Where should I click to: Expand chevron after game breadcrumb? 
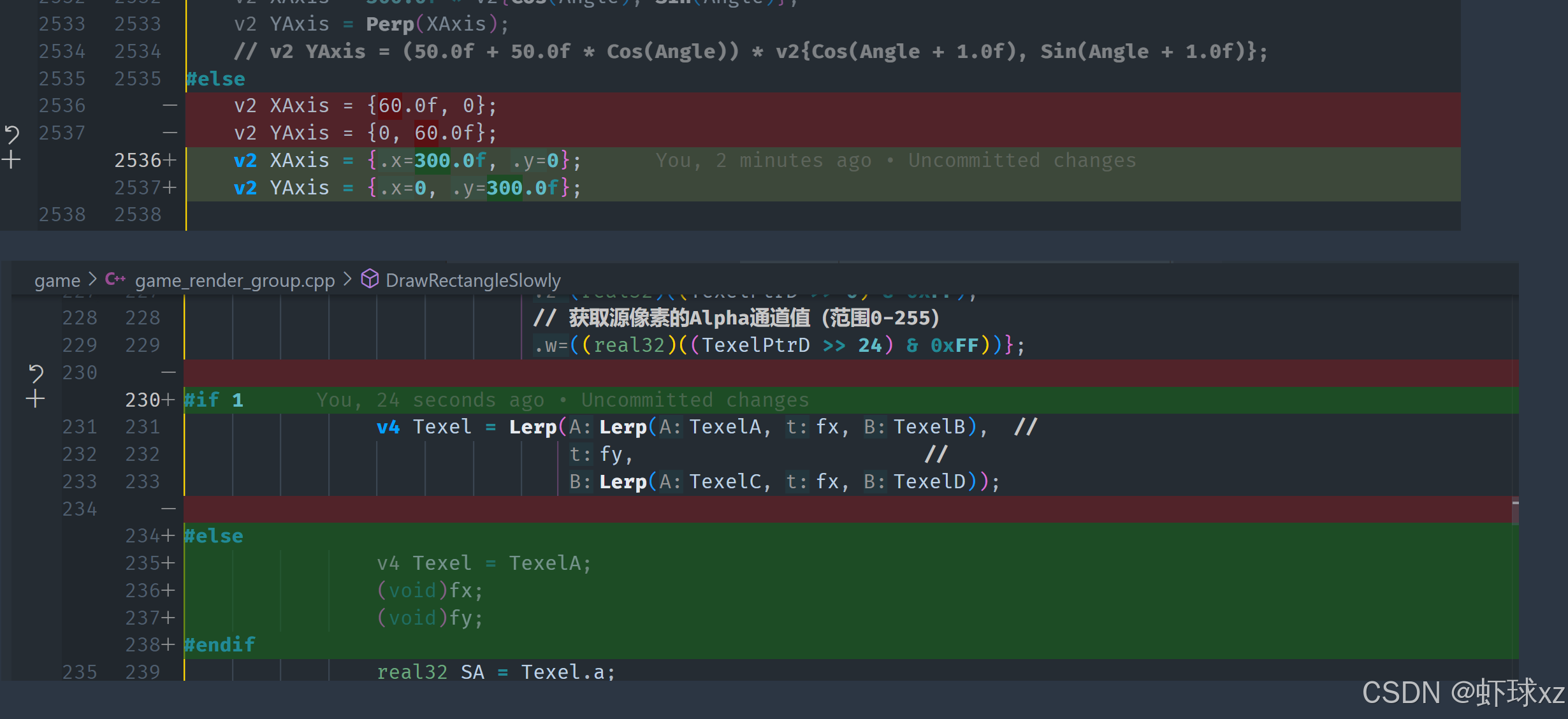pos(92,279)
